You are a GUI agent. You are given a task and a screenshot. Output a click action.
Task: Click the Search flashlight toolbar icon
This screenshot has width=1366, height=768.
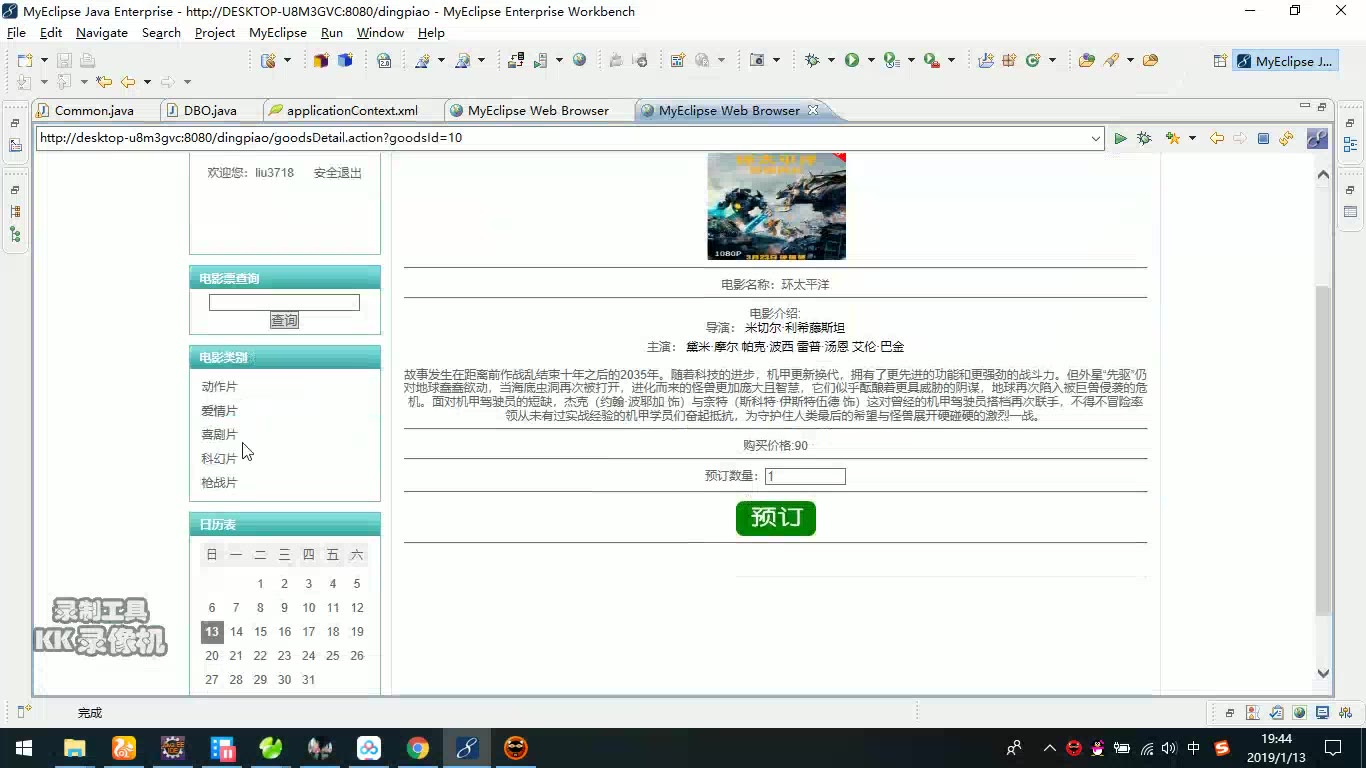coord(1112,61)
